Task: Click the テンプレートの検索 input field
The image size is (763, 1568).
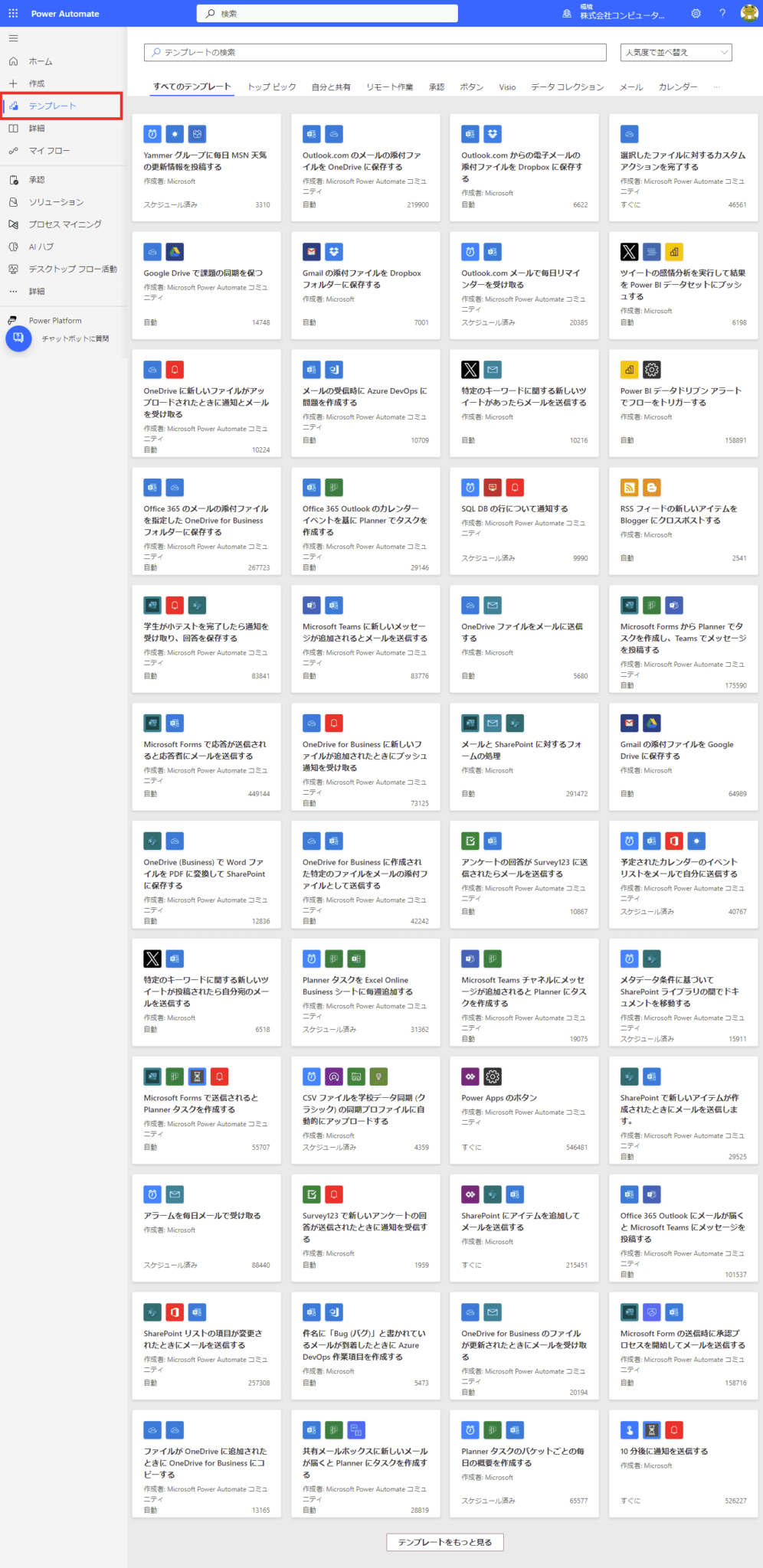Action: (375, 52)
